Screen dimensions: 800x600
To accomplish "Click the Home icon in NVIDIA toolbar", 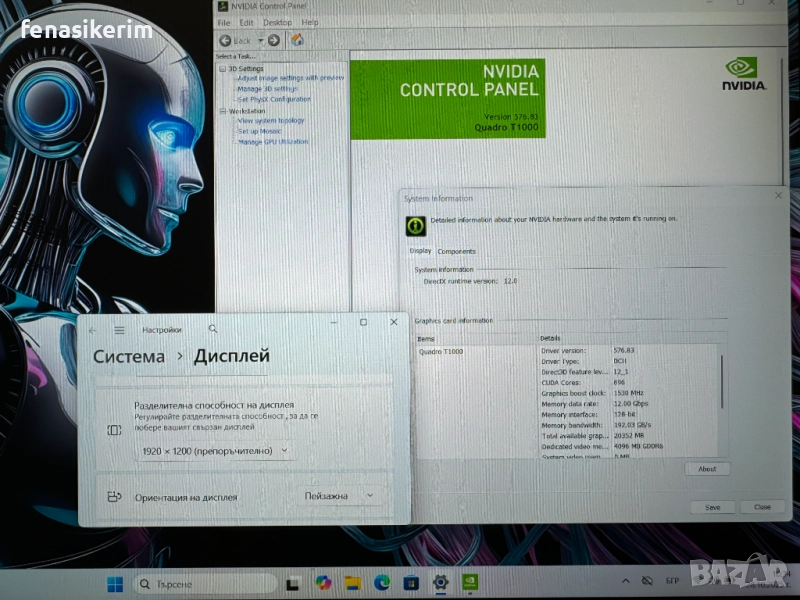I will point(297,40).
